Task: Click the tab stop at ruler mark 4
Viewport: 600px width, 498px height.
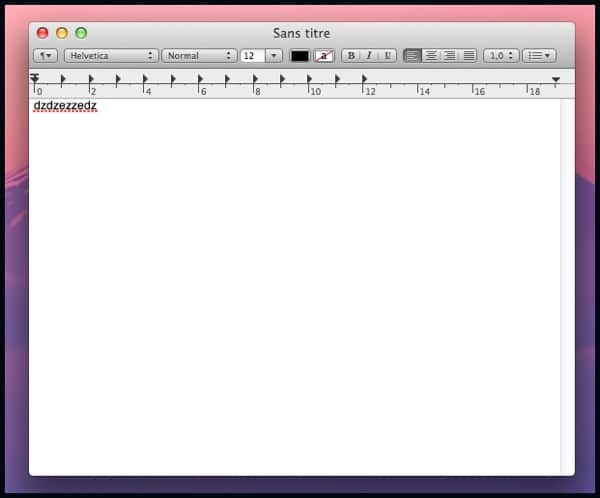Action: (x=145, y=79)
